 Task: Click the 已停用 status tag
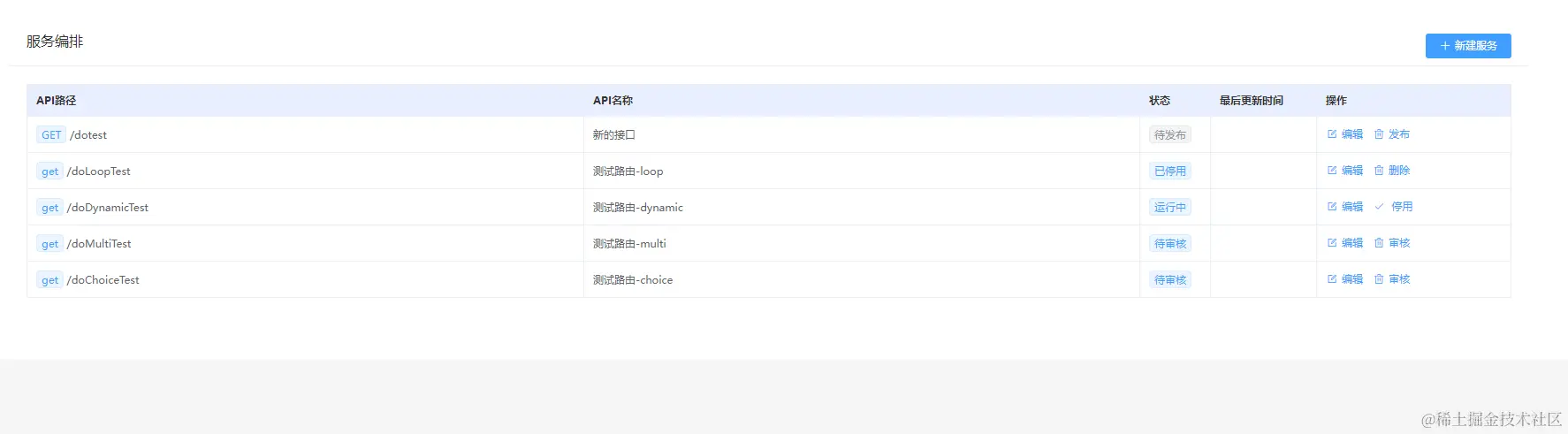coord(1169,171)
